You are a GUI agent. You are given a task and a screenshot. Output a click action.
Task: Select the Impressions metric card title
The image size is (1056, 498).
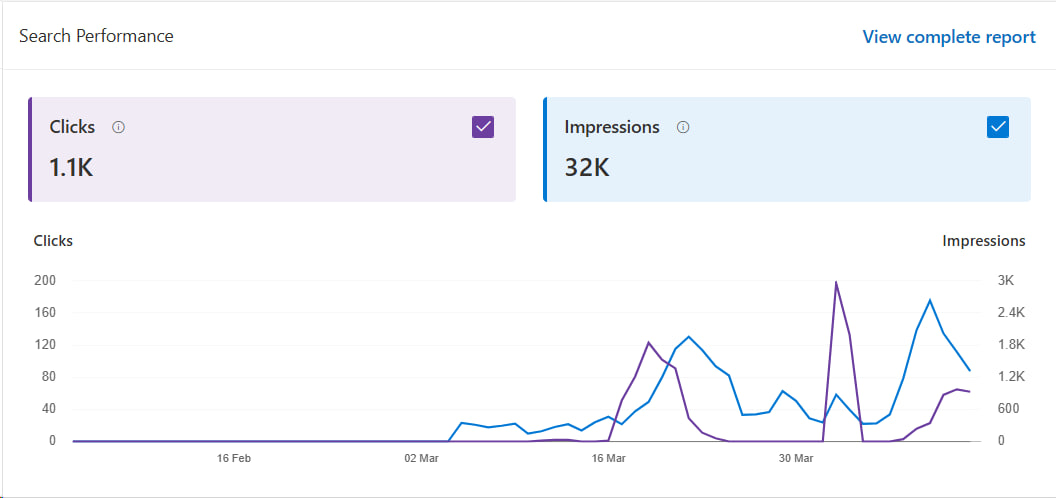[612, 127]
